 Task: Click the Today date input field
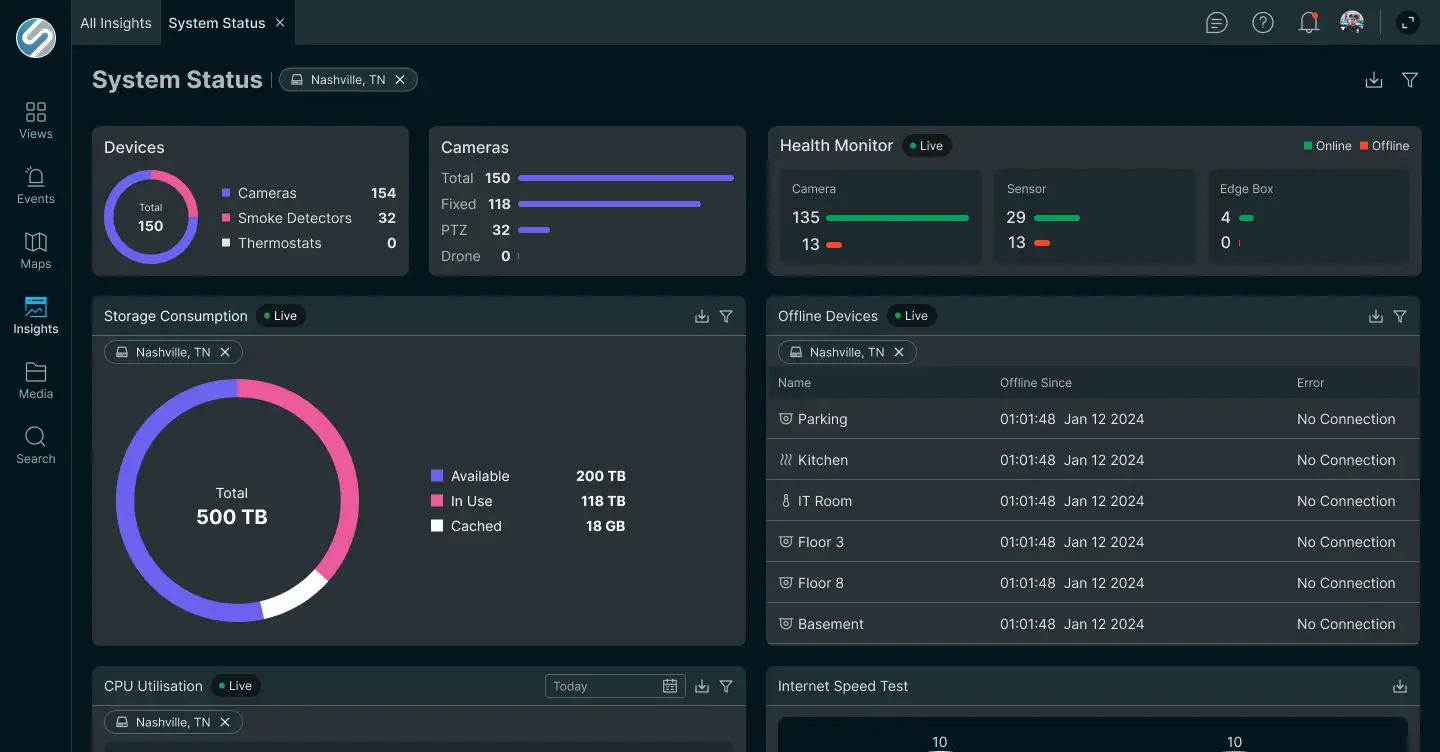[615, 686]
